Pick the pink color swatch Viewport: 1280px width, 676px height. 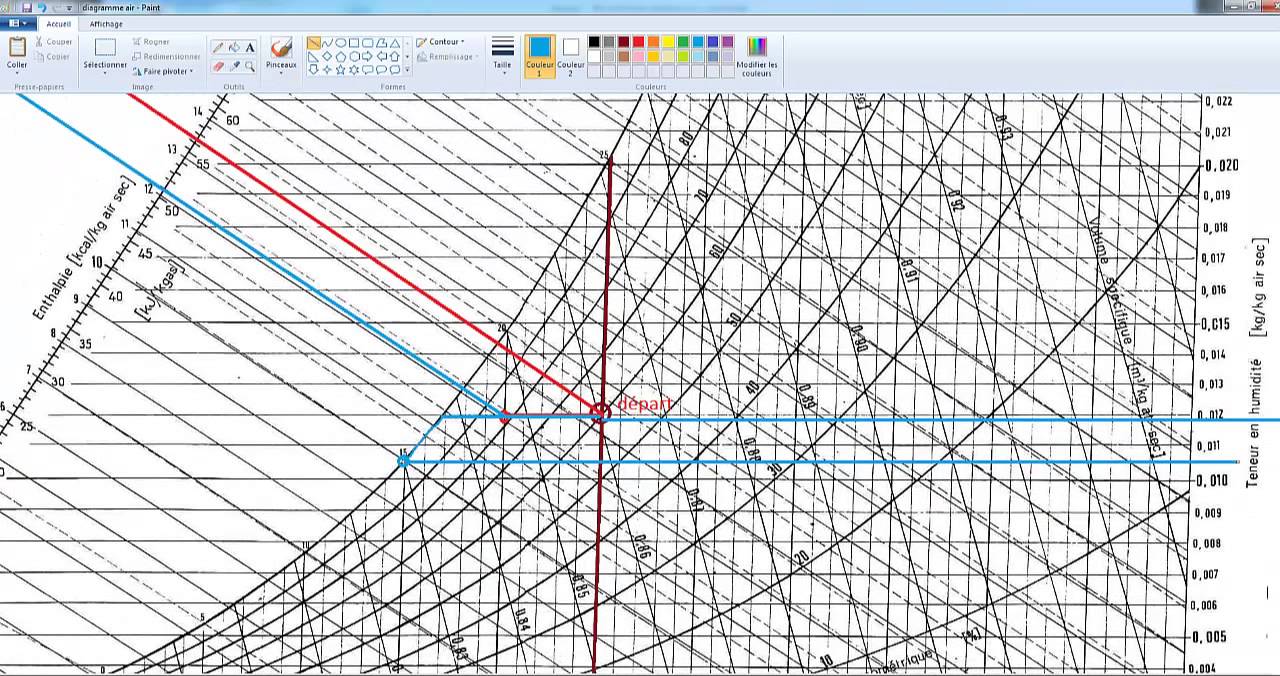(639, 56)
